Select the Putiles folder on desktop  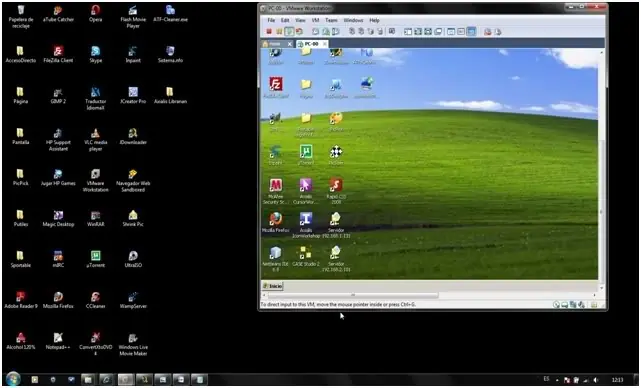point(20,218)
